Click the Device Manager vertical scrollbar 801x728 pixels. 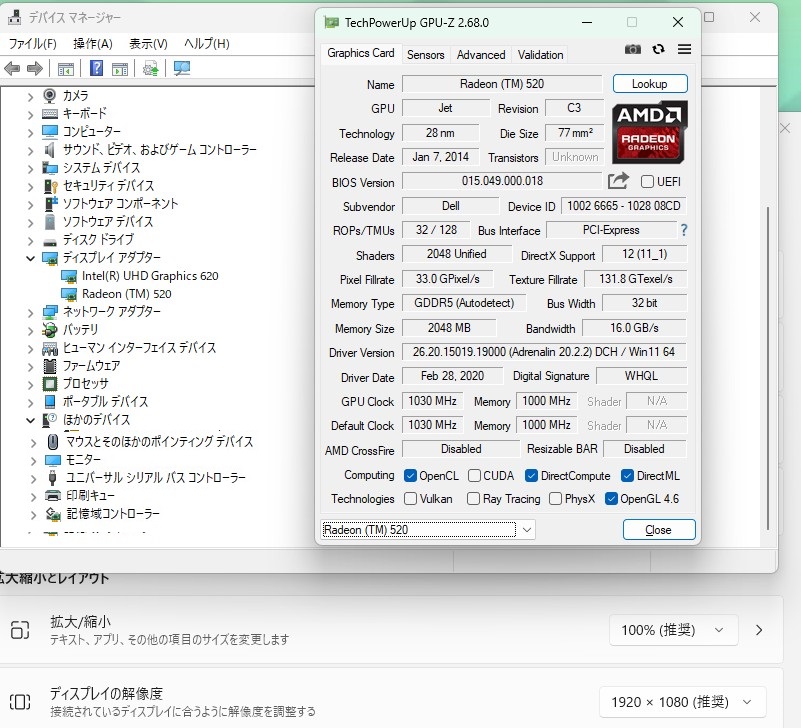pos(767,368)
